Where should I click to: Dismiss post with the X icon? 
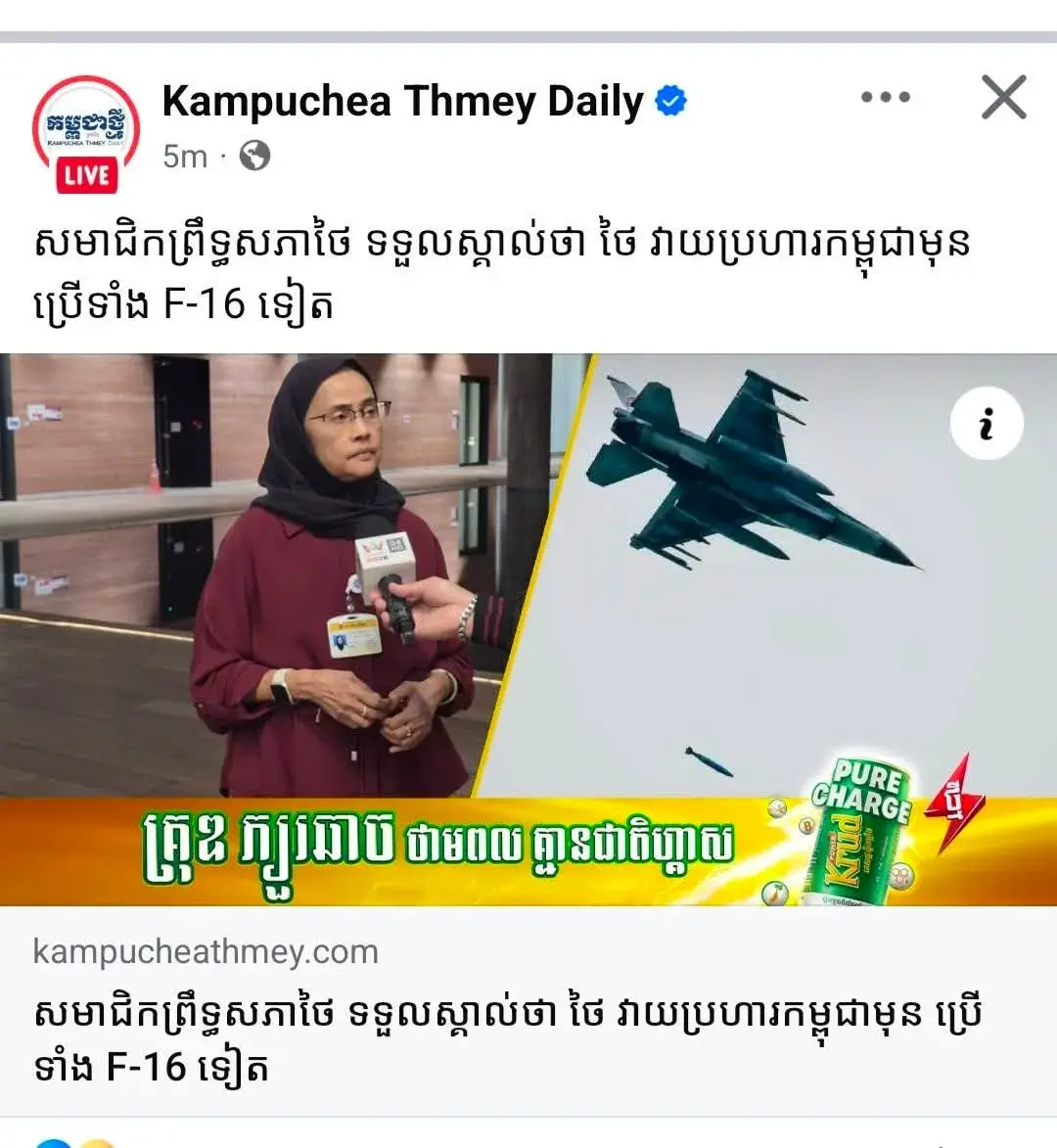tap(1003, 97)
